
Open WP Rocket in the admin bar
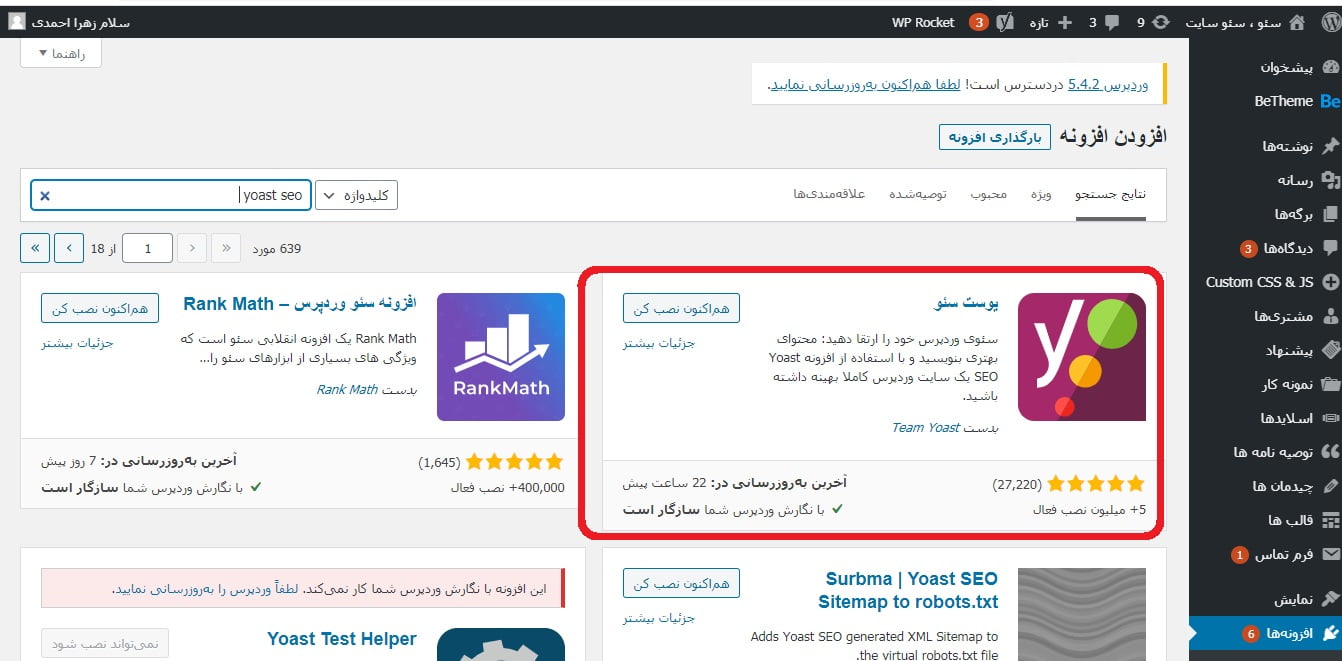click(923, 22)
